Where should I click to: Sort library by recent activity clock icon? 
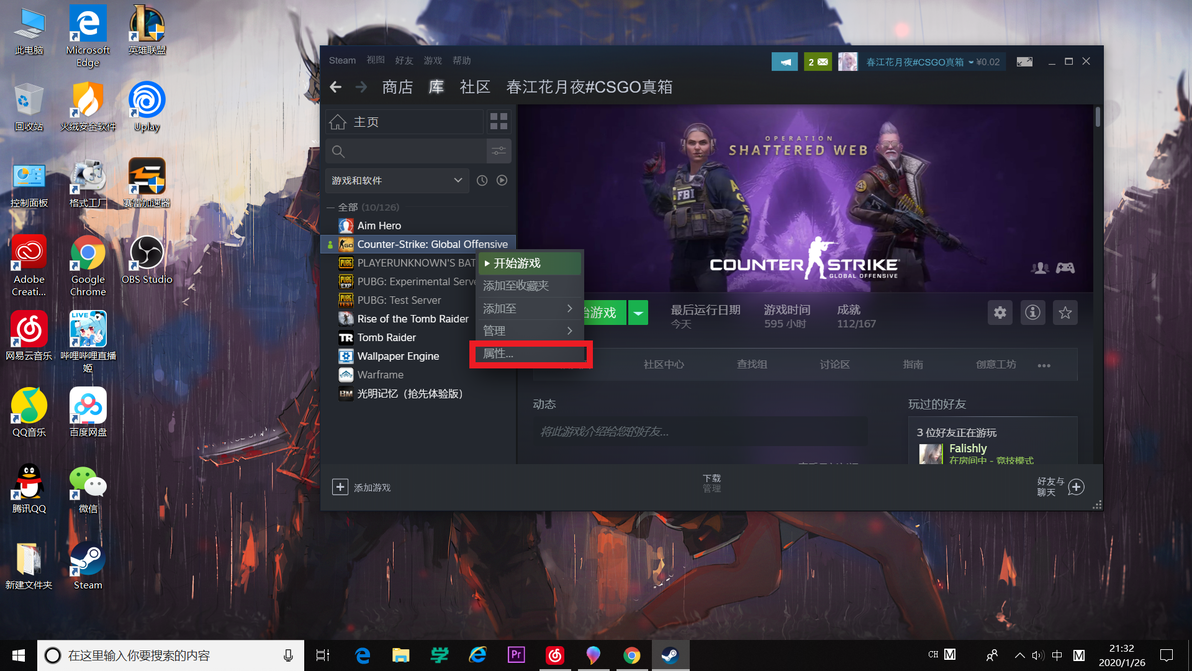coord(482,180)
